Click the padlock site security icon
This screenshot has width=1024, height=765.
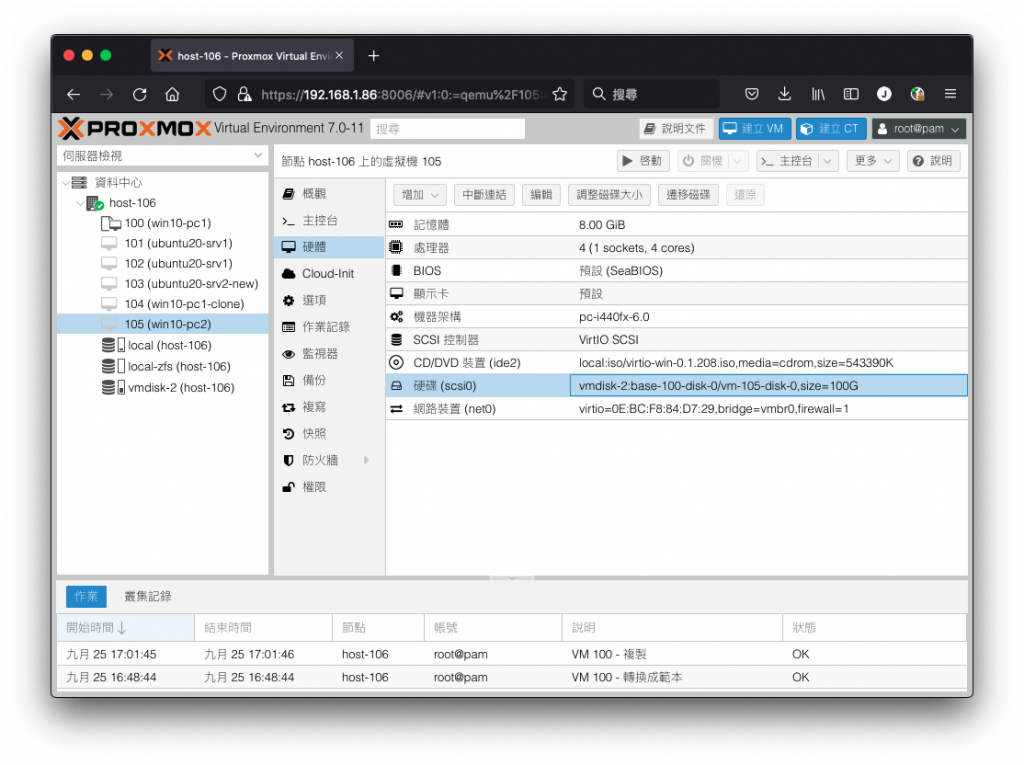[244, 94]
